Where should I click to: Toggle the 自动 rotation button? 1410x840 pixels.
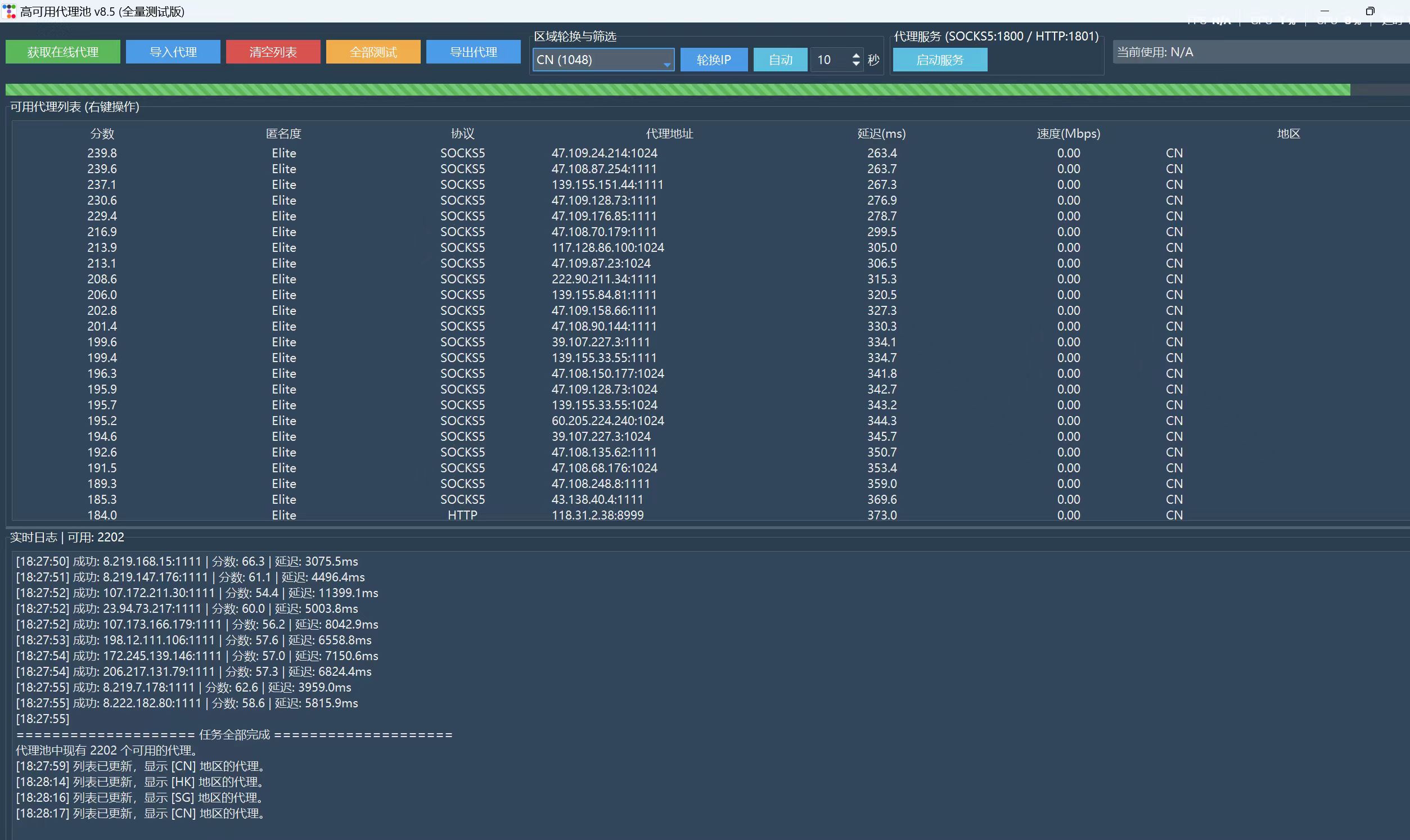pyautogui.click(x=780, y=60)
